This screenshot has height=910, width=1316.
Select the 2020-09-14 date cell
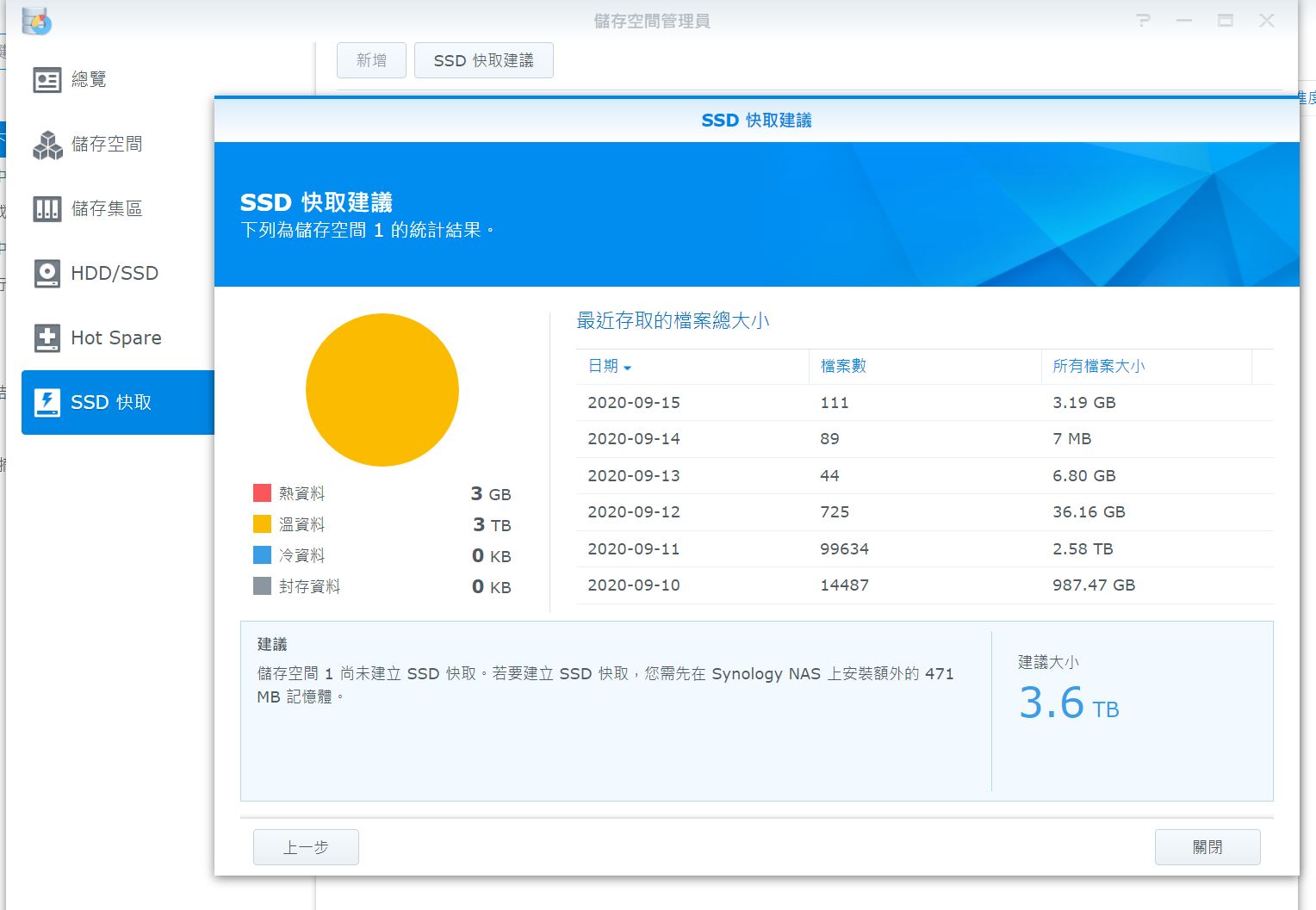pos(634,439)
